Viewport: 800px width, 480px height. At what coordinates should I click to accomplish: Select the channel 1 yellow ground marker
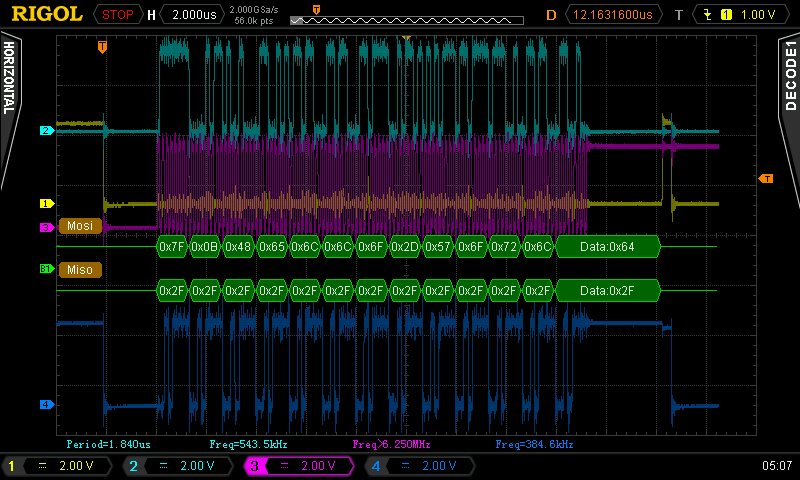tap(47, 204)
